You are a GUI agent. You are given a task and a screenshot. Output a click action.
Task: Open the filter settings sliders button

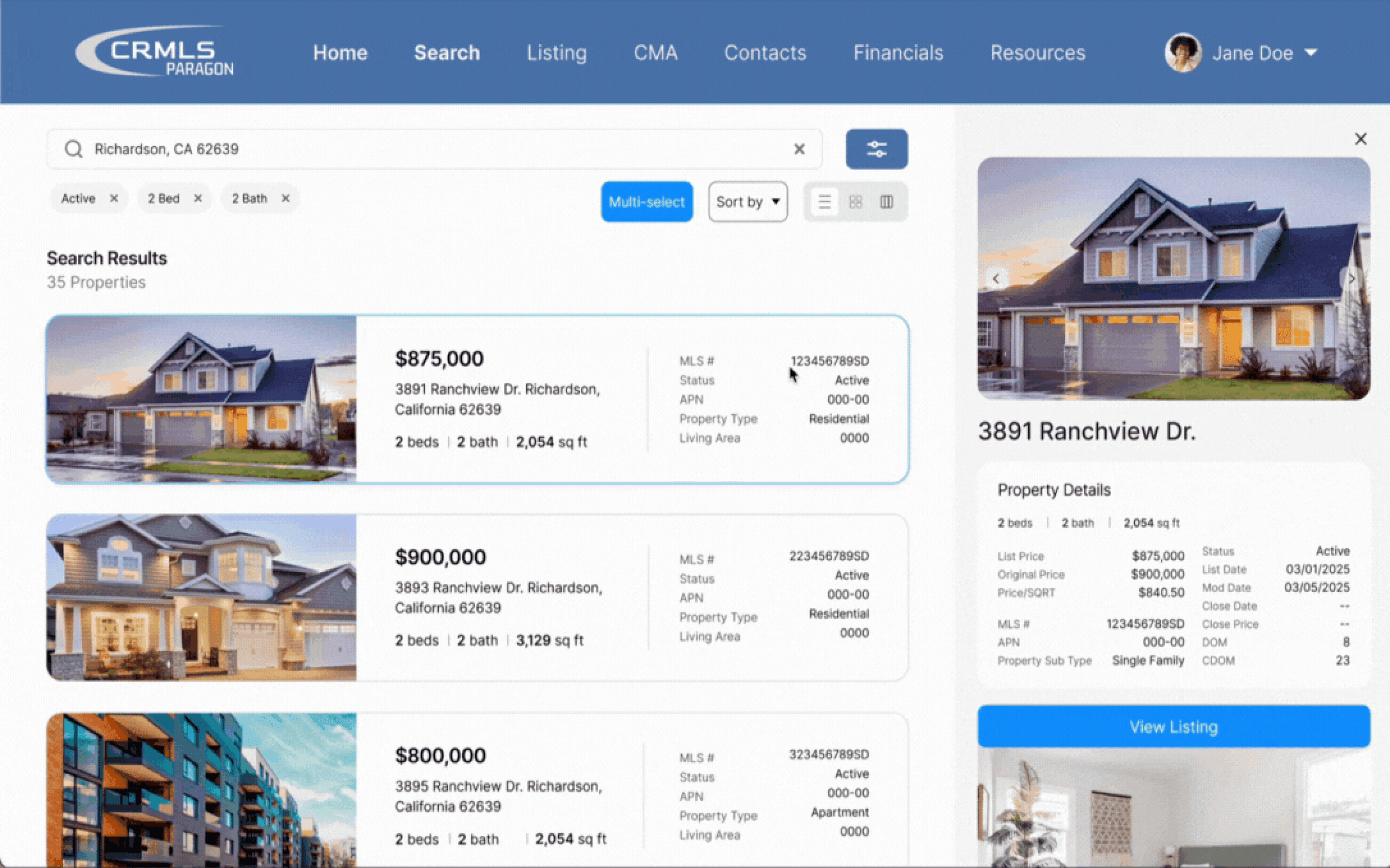coord(877,149)
